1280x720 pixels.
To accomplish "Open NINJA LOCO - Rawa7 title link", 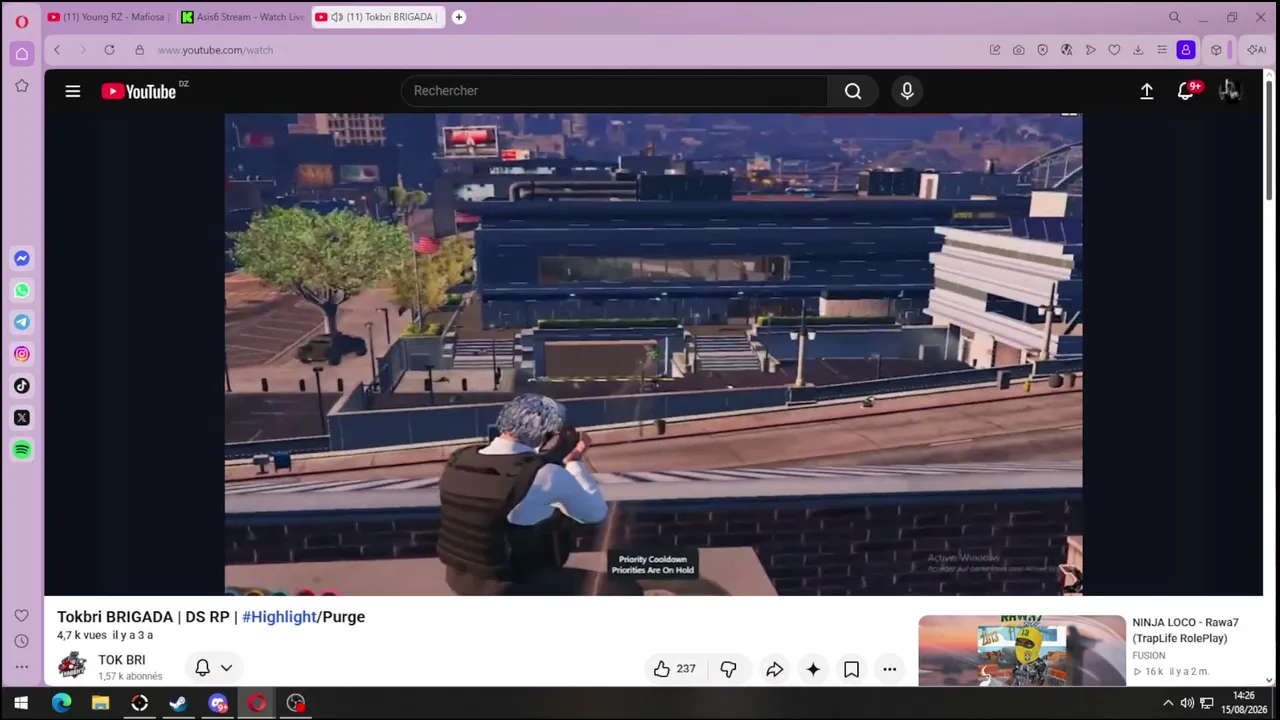I will point(1185,631).
